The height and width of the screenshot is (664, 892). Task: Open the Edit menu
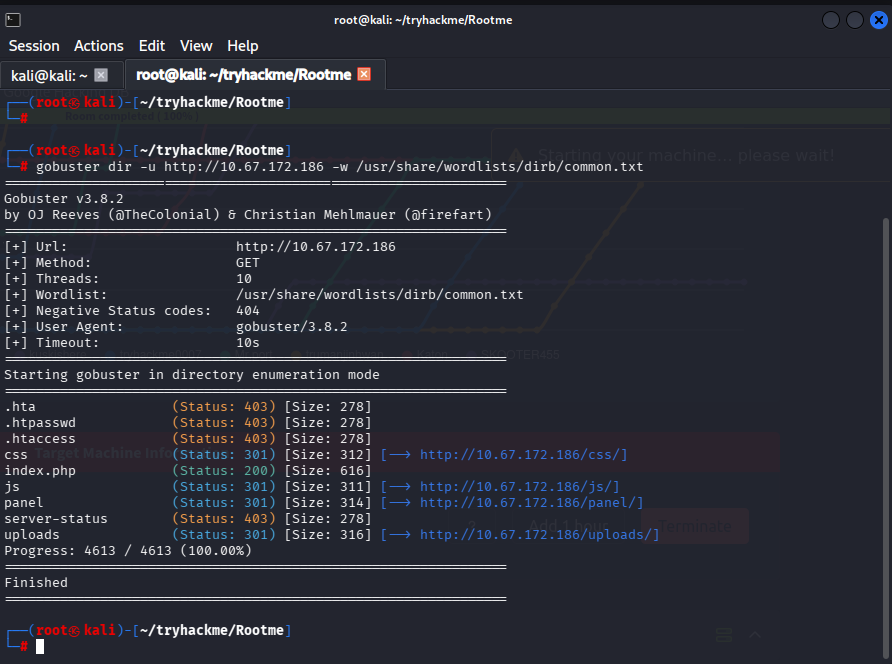[152, 46]
